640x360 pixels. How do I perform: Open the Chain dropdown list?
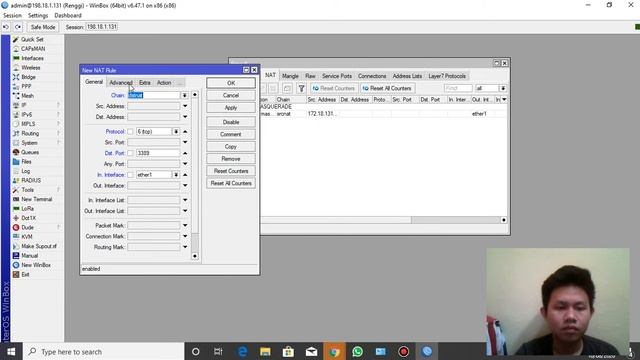[x=184, y=95]
